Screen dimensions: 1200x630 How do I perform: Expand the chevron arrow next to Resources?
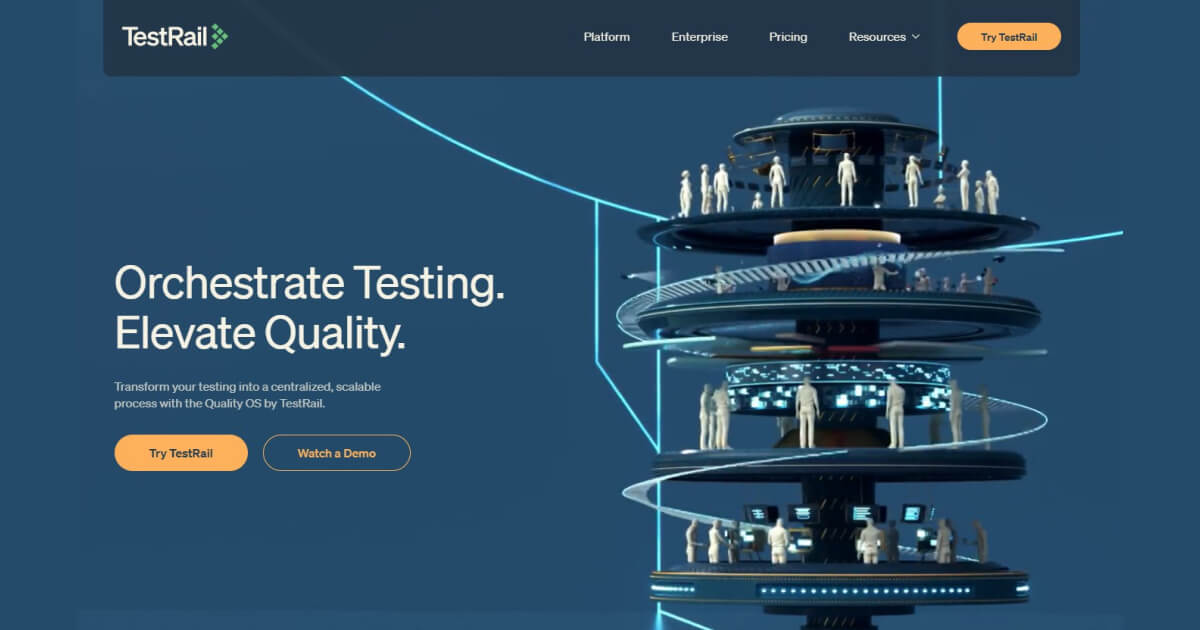pyautogui.click(x=915, y=37)
